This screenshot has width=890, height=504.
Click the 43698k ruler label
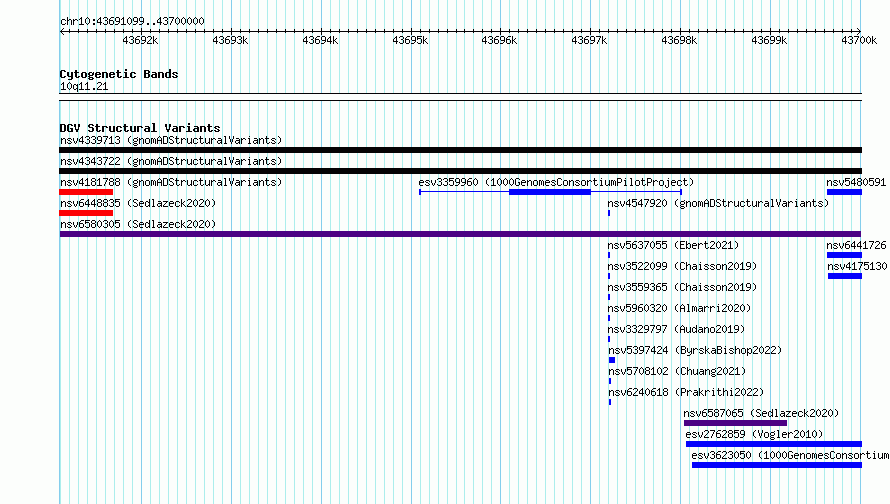(x=679, y=40)
